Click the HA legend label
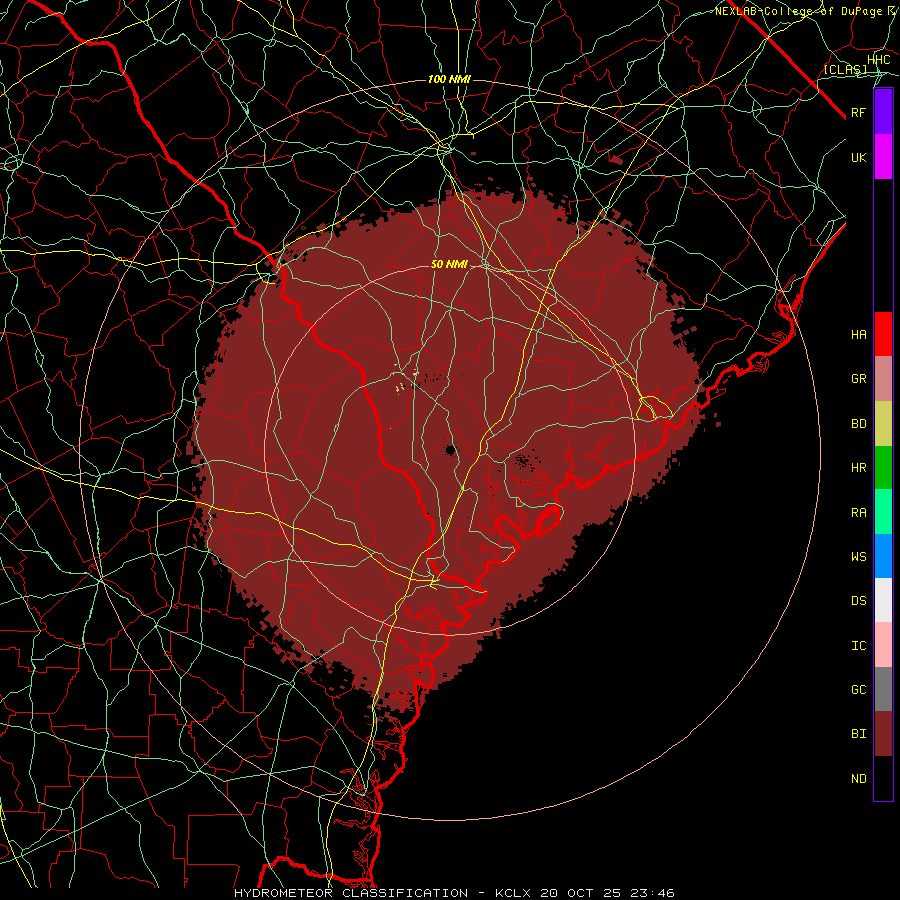Image resolution: width=900 pixels, height=900 pixels. pyautogui.click(x=859, y=334)
